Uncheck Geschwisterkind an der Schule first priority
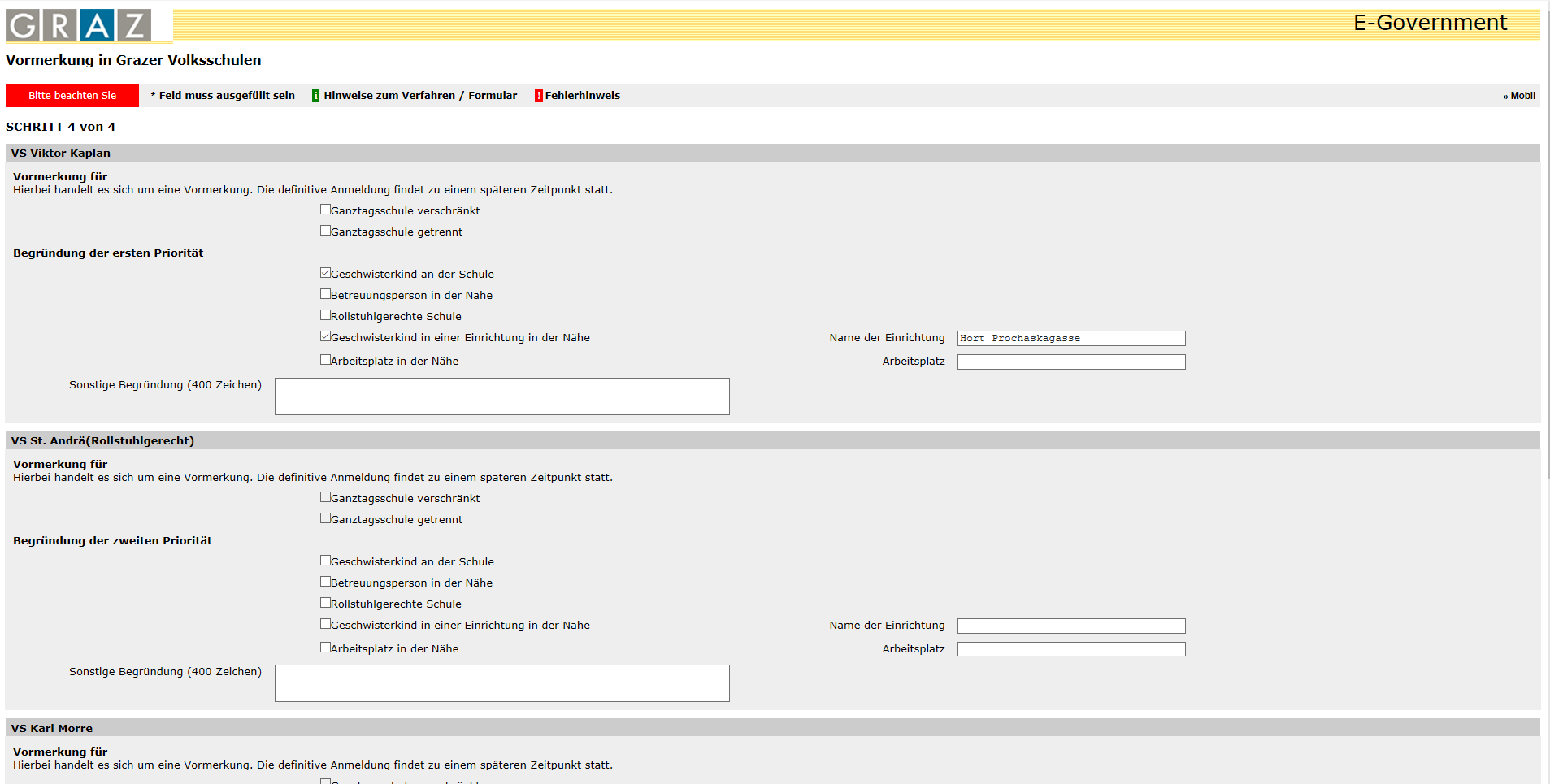Image resolution: width=1550 pixels, height=784 pixels. (x=325, y=273)
